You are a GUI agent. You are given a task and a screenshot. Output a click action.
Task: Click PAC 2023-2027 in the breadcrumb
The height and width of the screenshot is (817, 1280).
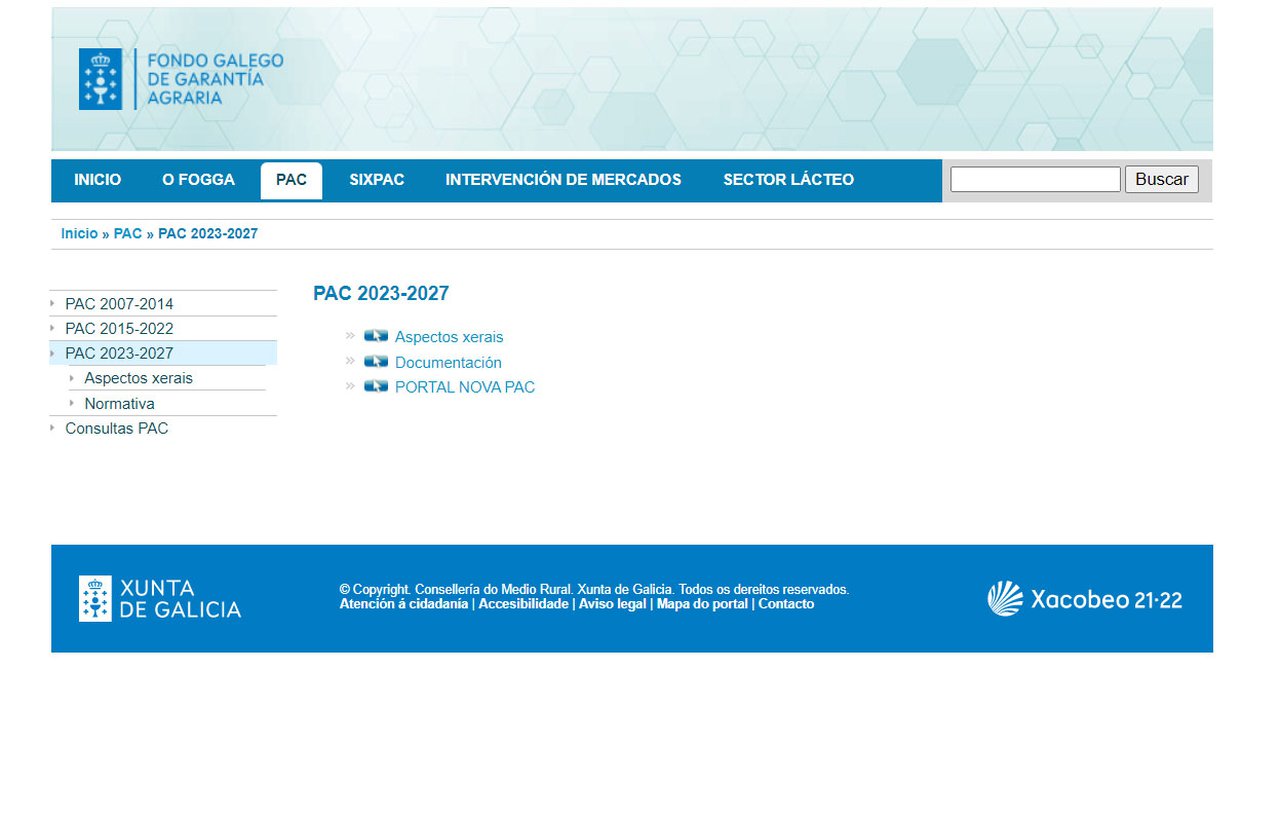[208, 234]
